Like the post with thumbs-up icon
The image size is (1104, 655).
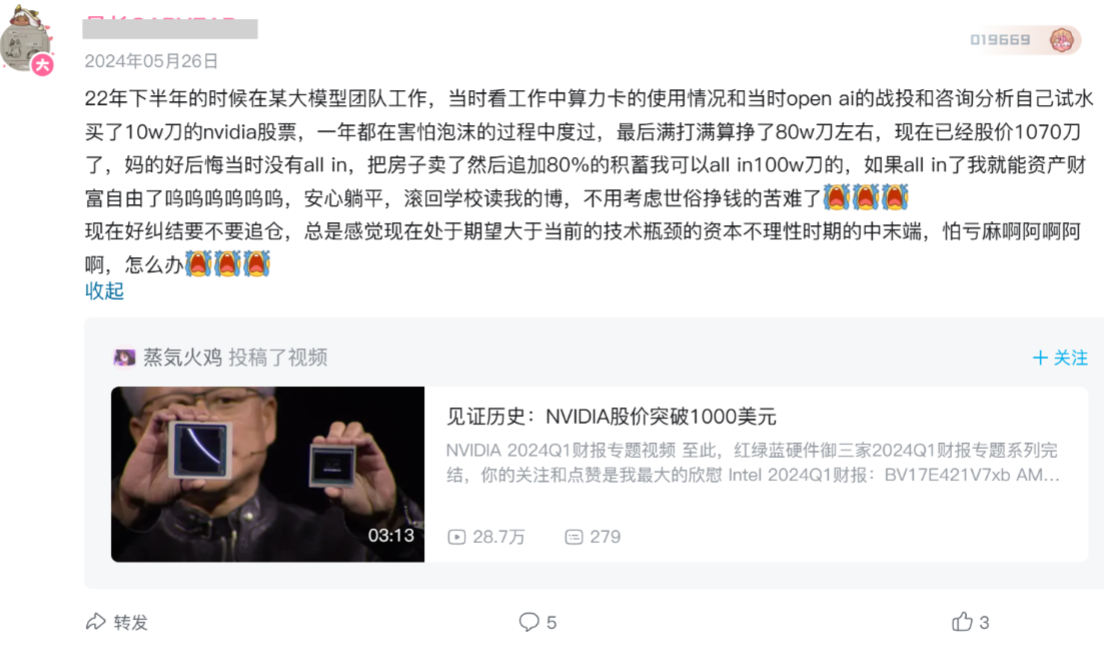point(962,621)
